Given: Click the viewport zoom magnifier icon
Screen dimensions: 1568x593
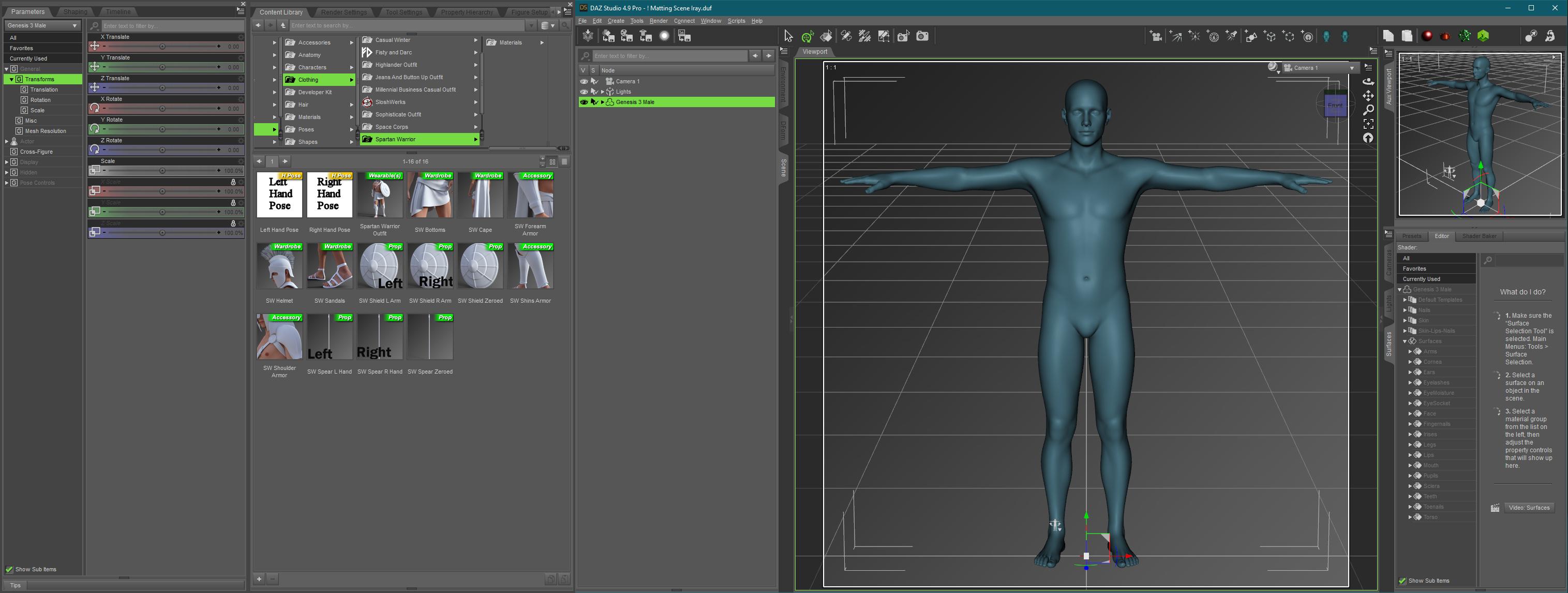Looking at the screenshot, I should tap(1368, 110).
